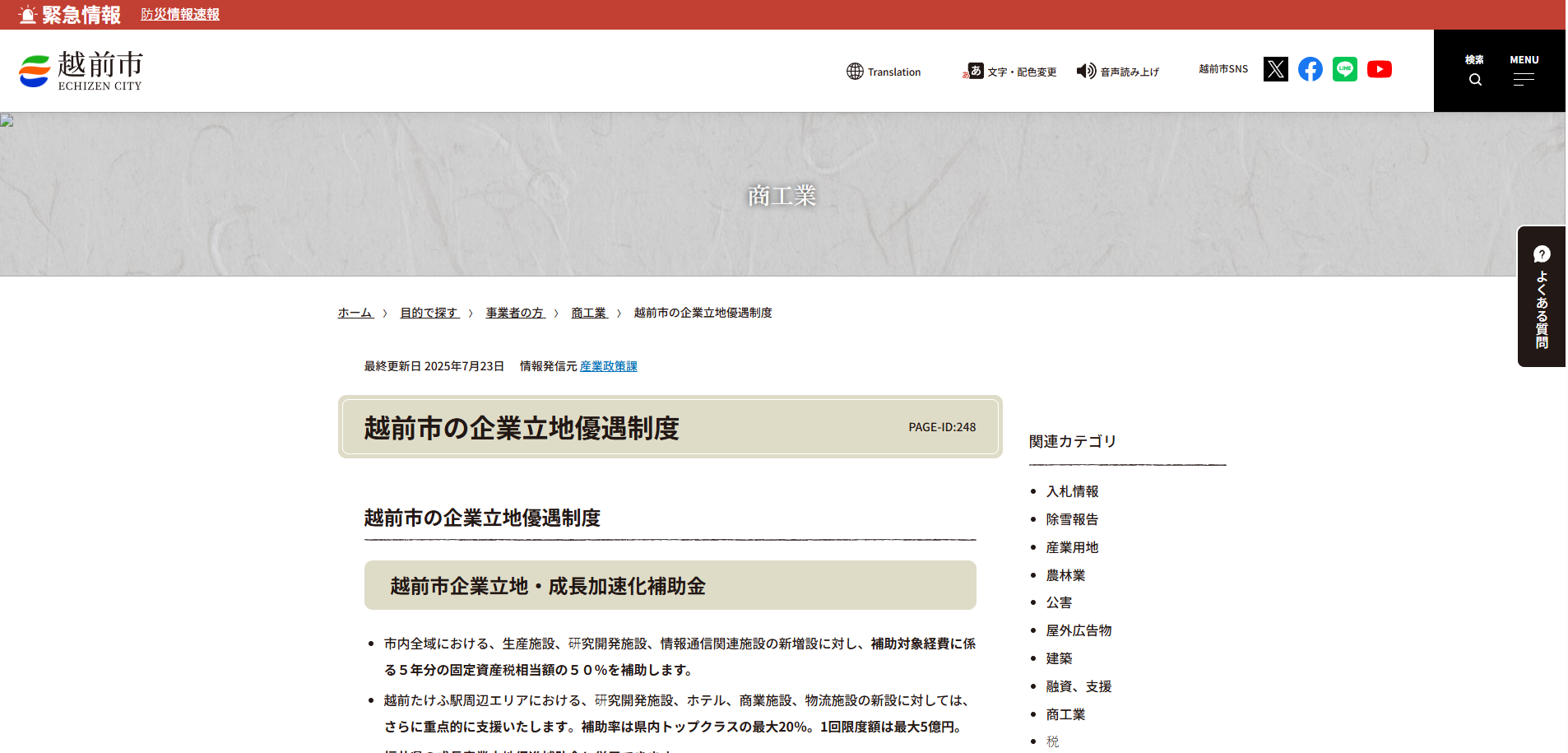Open 公害 in related categories
This screenshot has height=753, width=1568.
pos(1059,602)
